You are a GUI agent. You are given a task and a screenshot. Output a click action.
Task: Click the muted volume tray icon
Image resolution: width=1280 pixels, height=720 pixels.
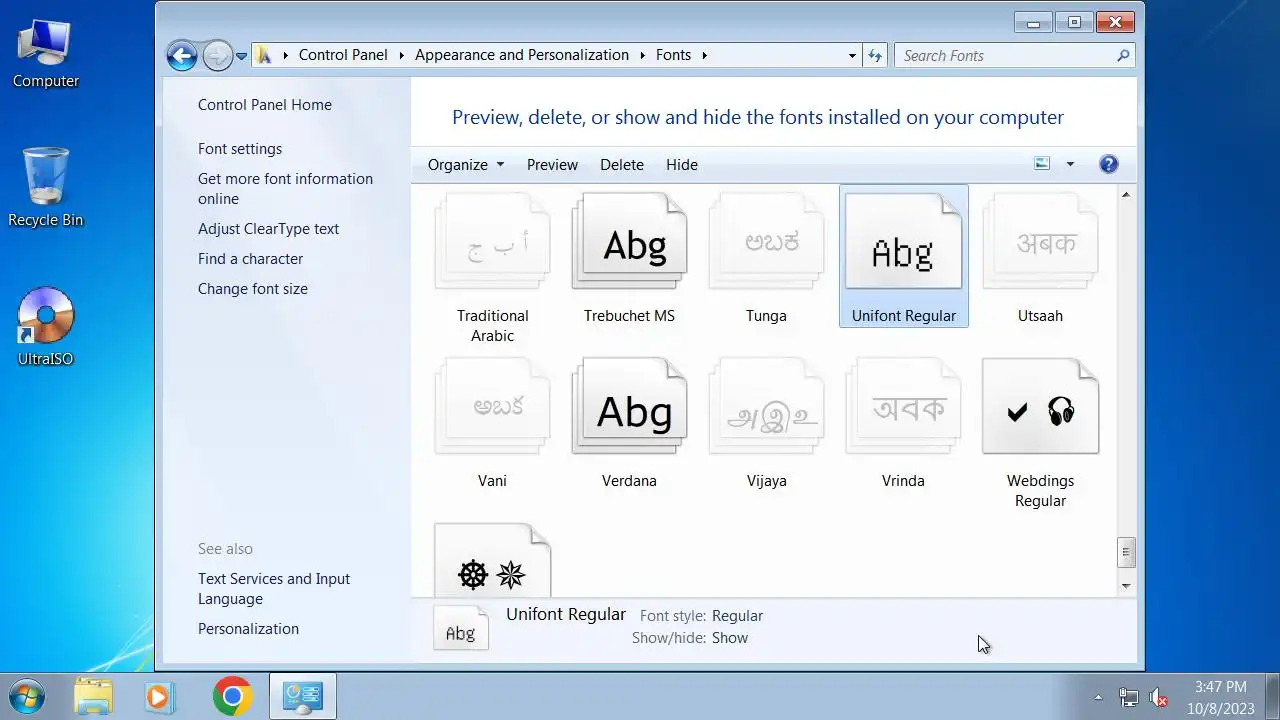pyautogui.click(x=1158, y=697)
